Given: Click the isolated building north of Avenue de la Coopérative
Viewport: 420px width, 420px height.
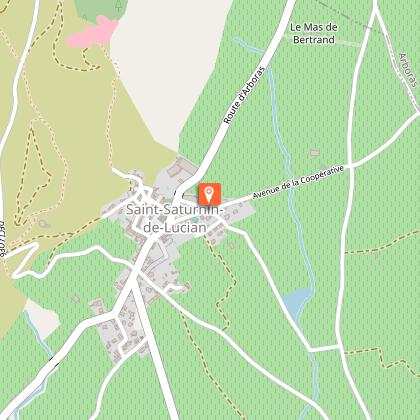Looking at the screenshot, I should (314, 153).
